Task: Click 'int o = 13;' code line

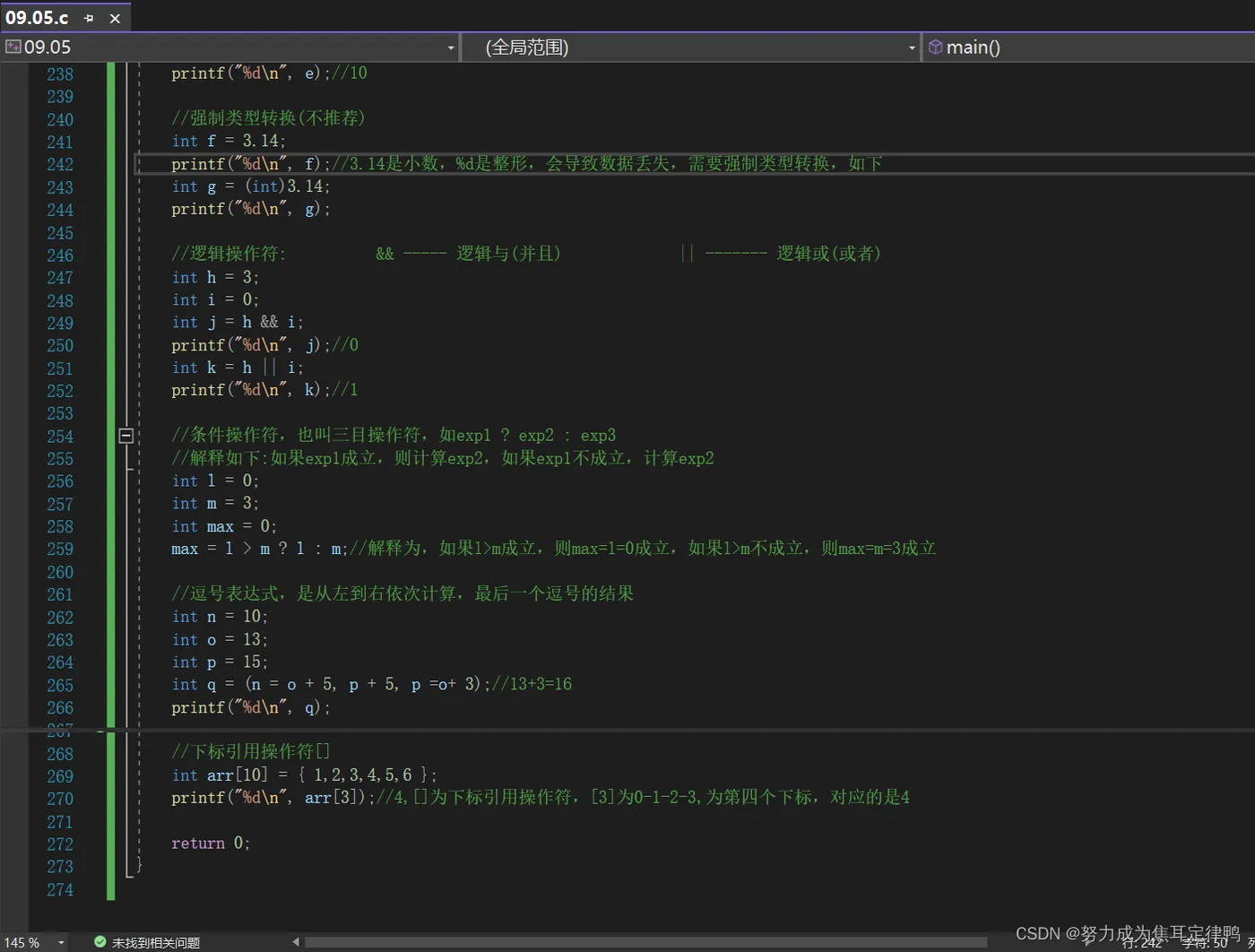Action: pos(220,639)
